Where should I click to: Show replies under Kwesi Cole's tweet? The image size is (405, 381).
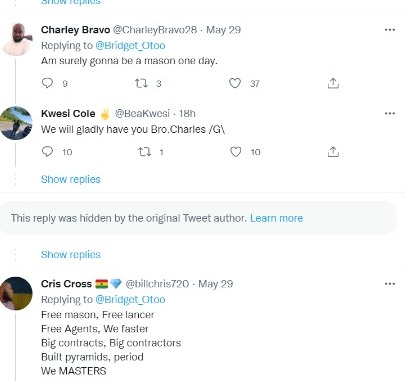tap(71, 179)
